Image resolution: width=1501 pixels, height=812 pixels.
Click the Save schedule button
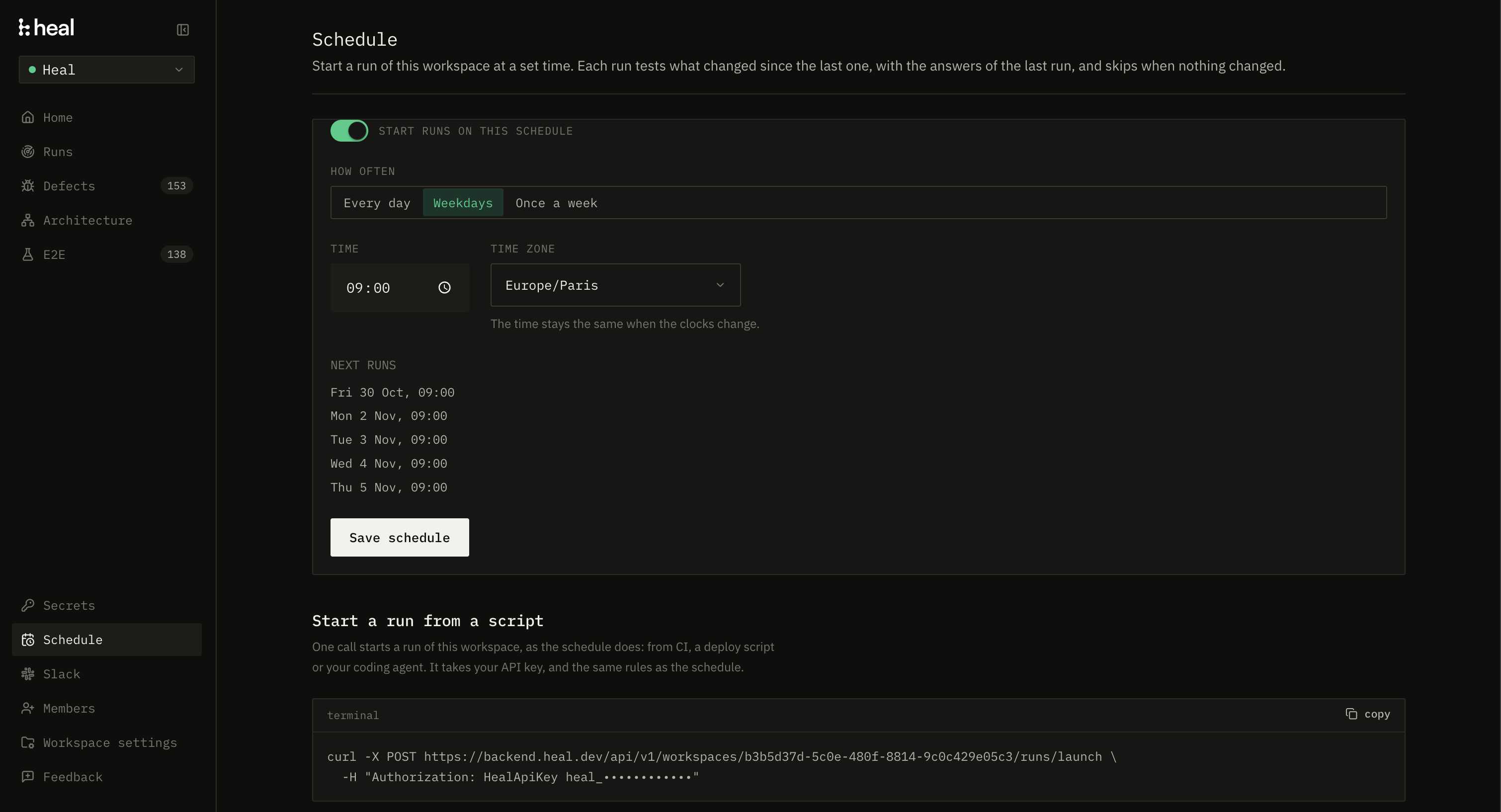tap(400, 538)
